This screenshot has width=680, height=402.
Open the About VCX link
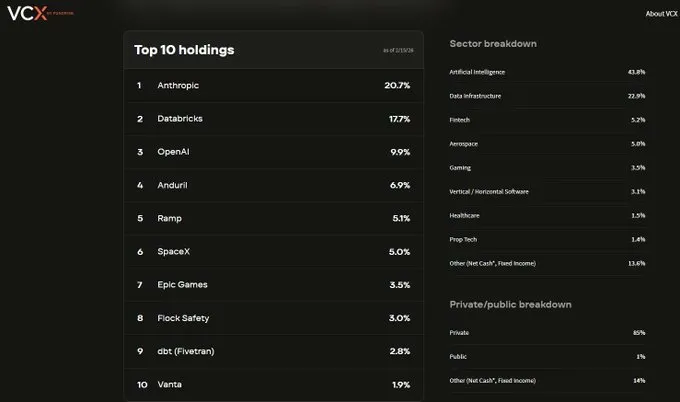661,14
